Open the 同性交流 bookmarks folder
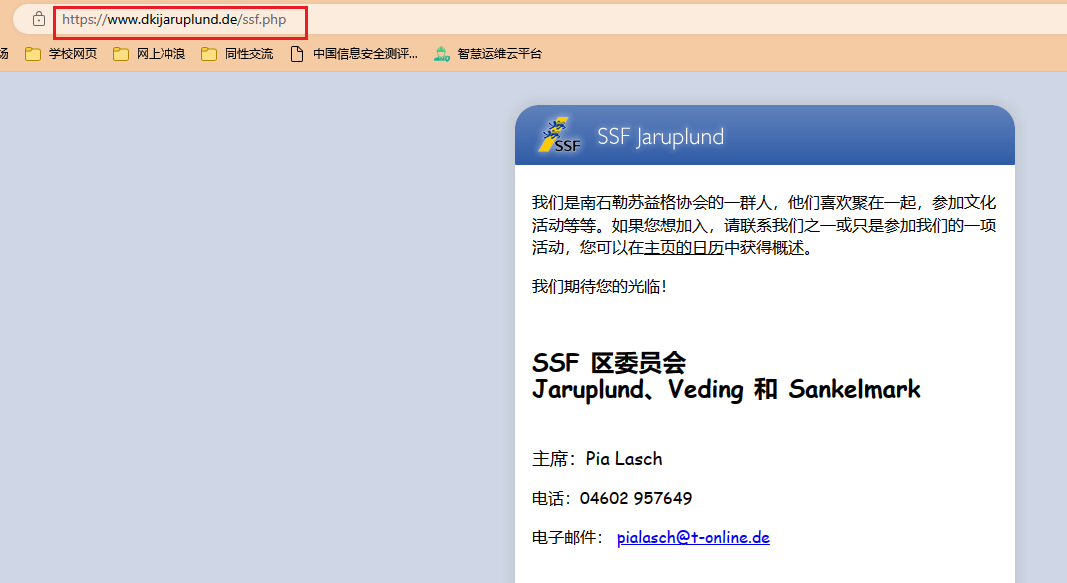Image resolution: width=1067 pixels, height=583 pixels. coord(237,54)
